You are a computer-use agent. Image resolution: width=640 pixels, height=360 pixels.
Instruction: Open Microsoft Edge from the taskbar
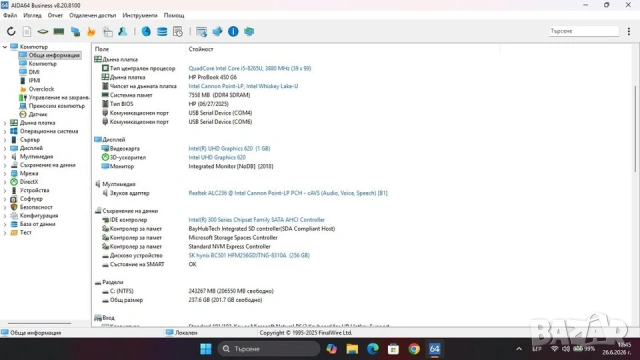pyautogui.click(x=373, y=349)
